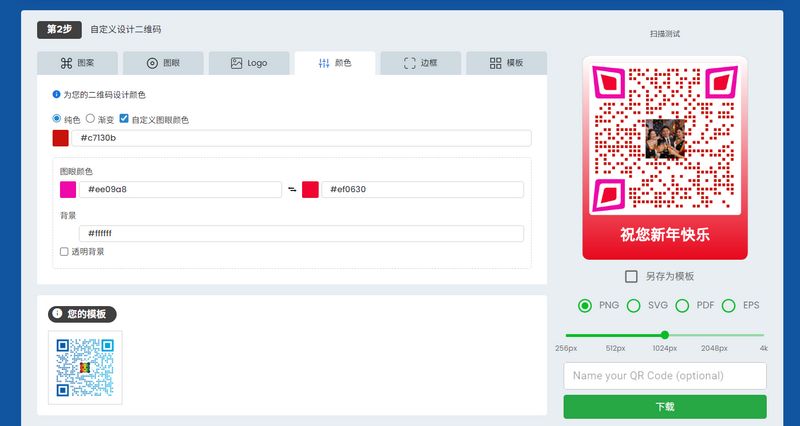
Task: Choose SVG as download format
Action: [x=633, y=306]
